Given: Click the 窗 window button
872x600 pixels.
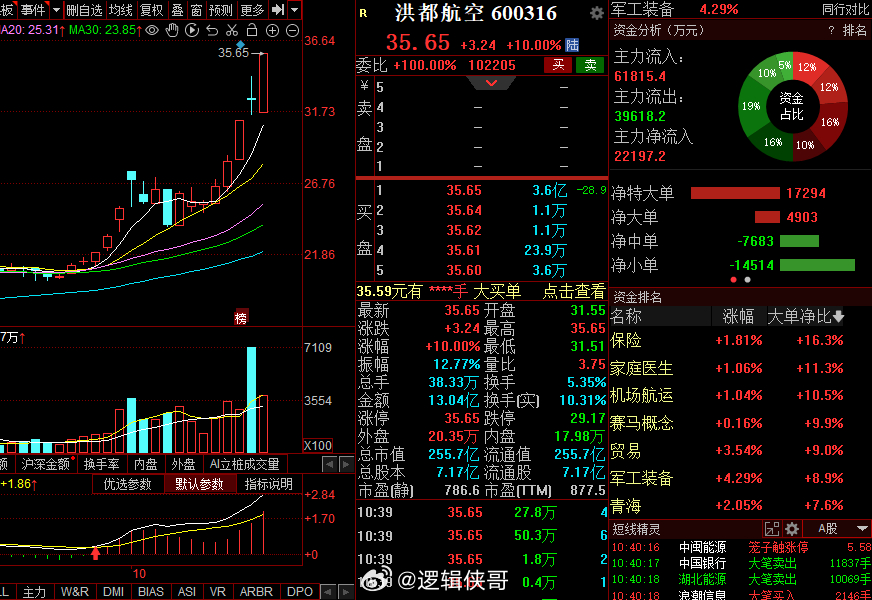Looking at the screenshot, I should (x=196, y=9).
